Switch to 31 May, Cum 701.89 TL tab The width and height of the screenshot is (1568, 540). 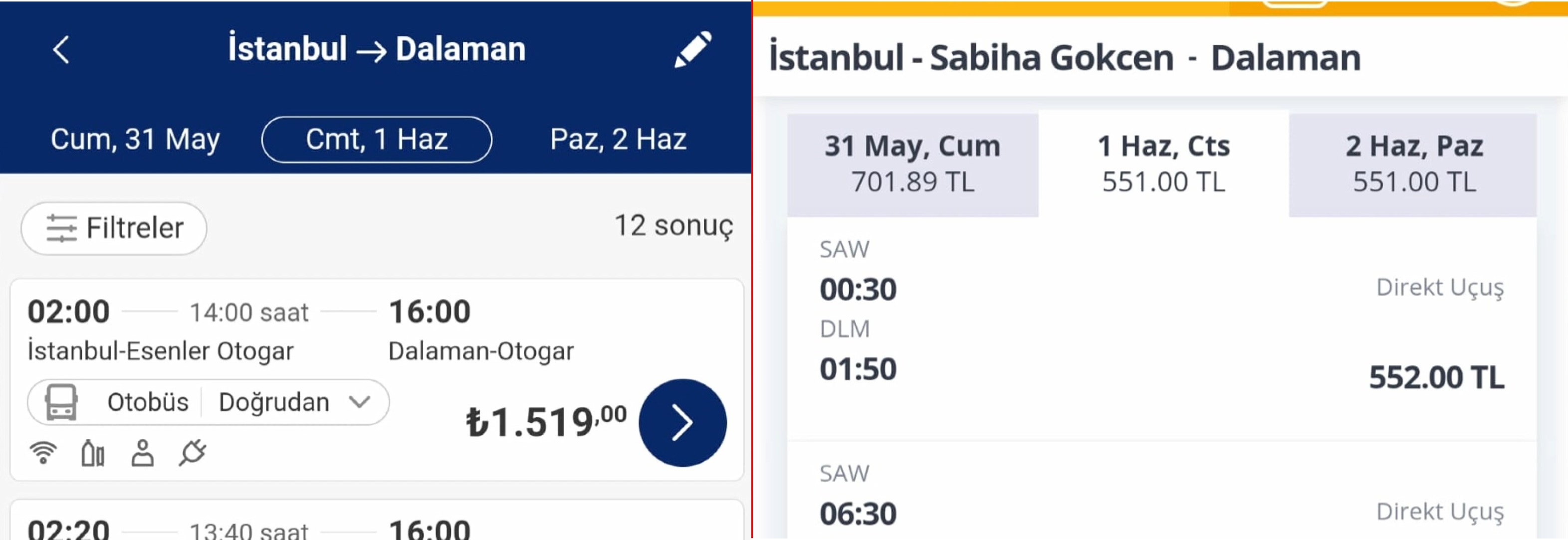pyautogui.click(x=912, y=164)
